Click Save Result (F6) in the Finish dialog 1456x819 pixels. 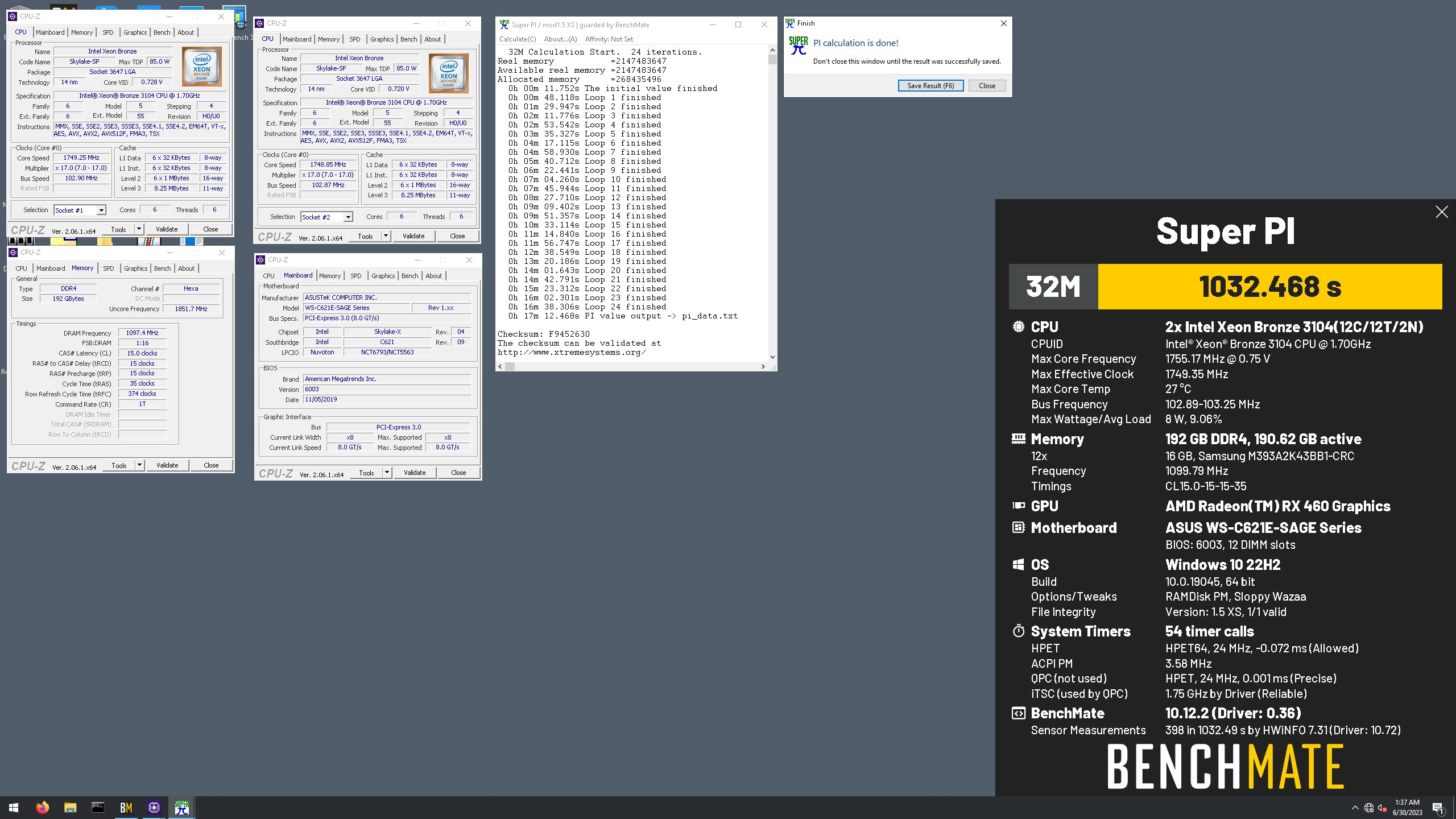click(x=930, y=86)
